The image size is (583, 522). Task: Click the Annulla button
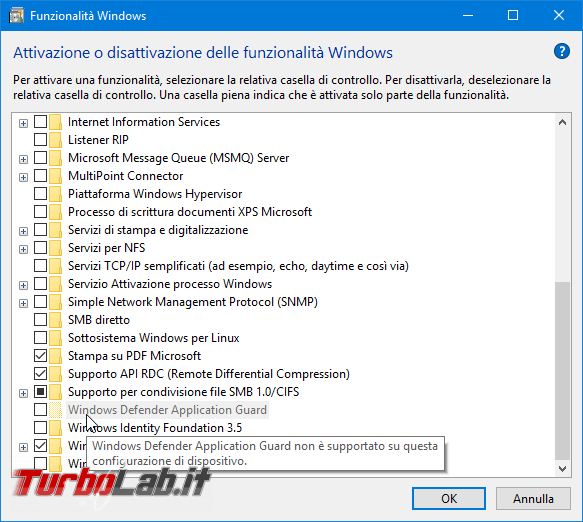[533, 499]
